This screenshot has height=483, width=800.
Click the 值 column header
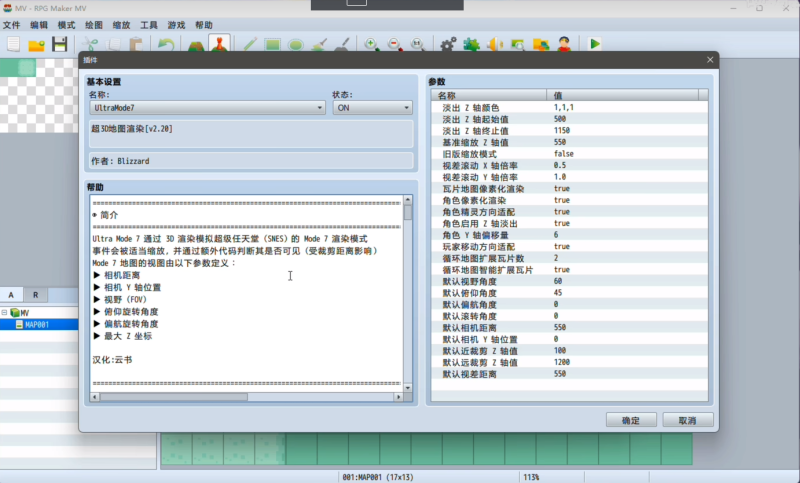pos(622,95)
